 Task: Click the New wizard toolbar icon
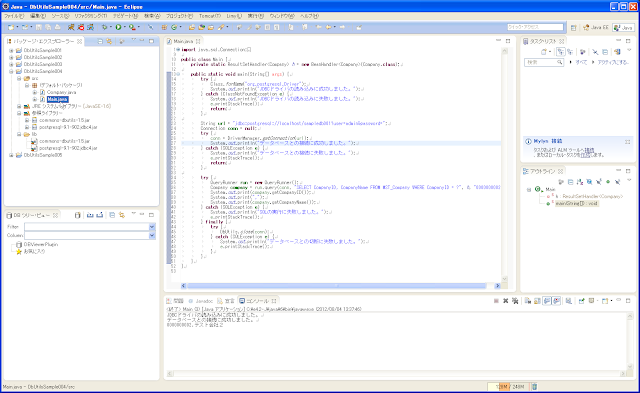pyautogui.click(x=11, y=27)
